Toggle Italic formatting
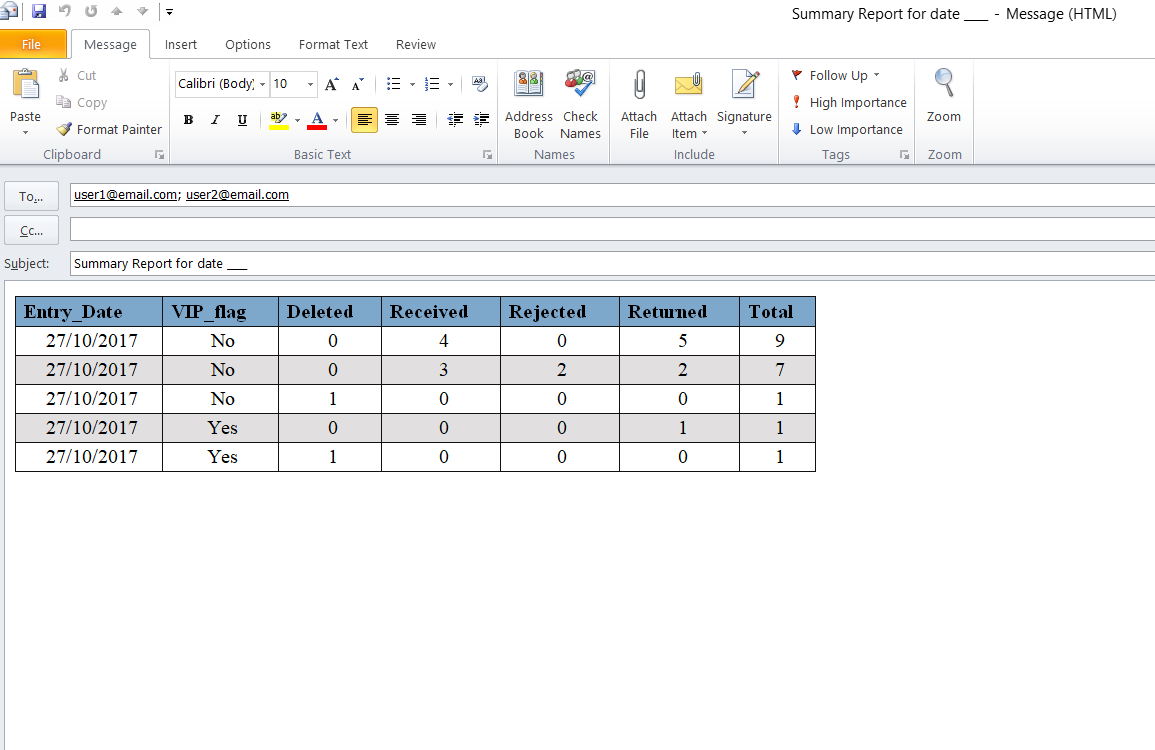The image size is (1155, 750). pyautogui.click(x=215, y=119)
